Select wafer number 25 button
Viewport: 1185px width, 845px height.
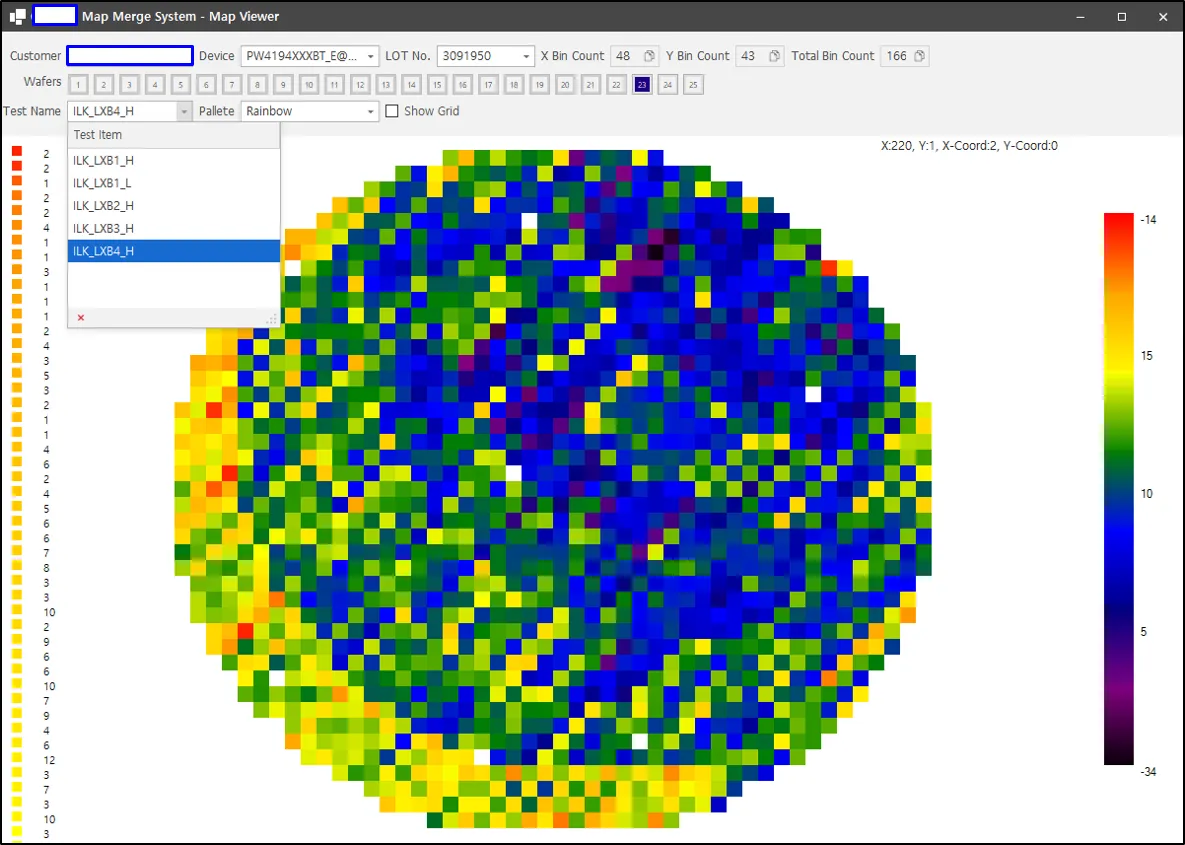point(693,85)
